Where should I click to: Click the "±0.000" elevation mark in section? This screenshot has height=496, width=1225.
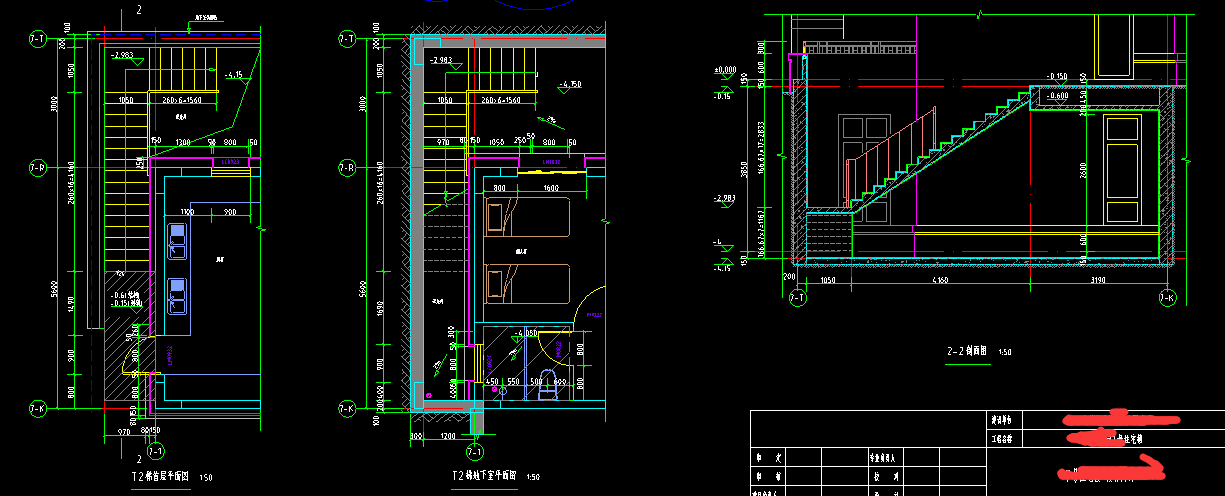coord(725,70)
